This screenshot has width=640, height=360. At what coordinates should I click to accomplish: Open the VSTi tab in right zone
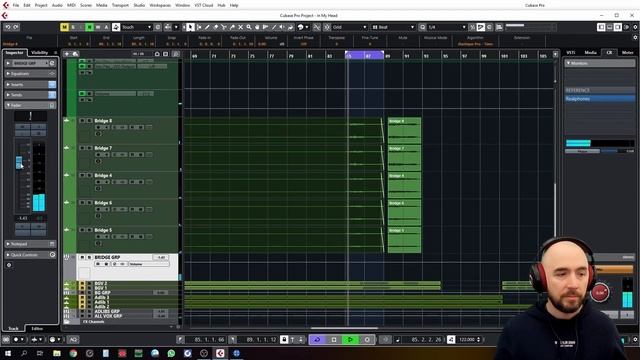click(571, 53)
